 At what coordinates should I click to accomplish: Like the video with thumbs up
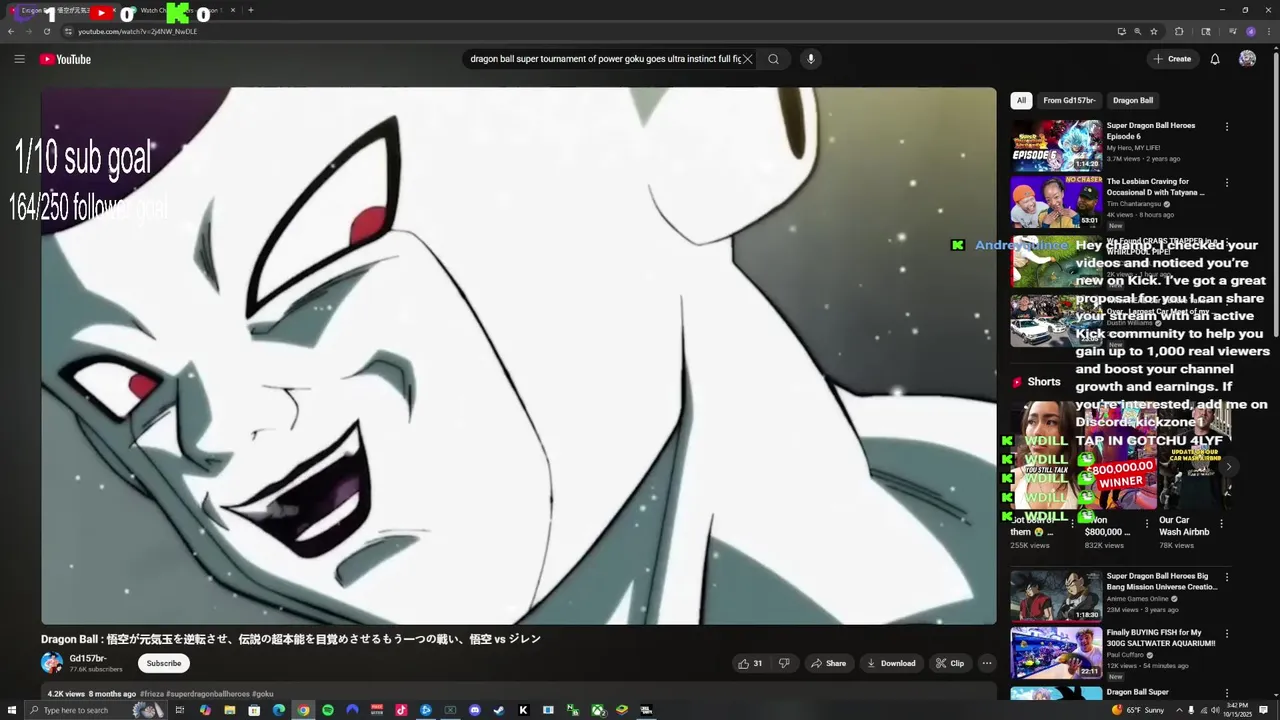point(750,663)
